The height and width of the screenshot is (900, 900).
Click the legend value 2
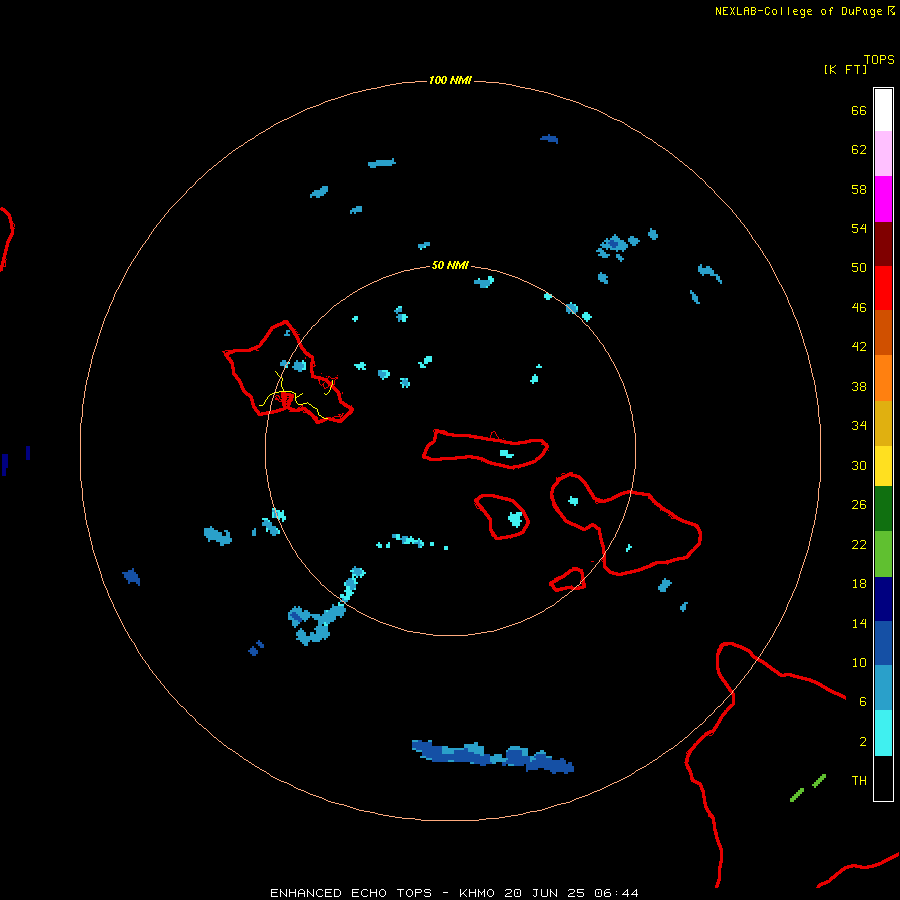point(863,742)
